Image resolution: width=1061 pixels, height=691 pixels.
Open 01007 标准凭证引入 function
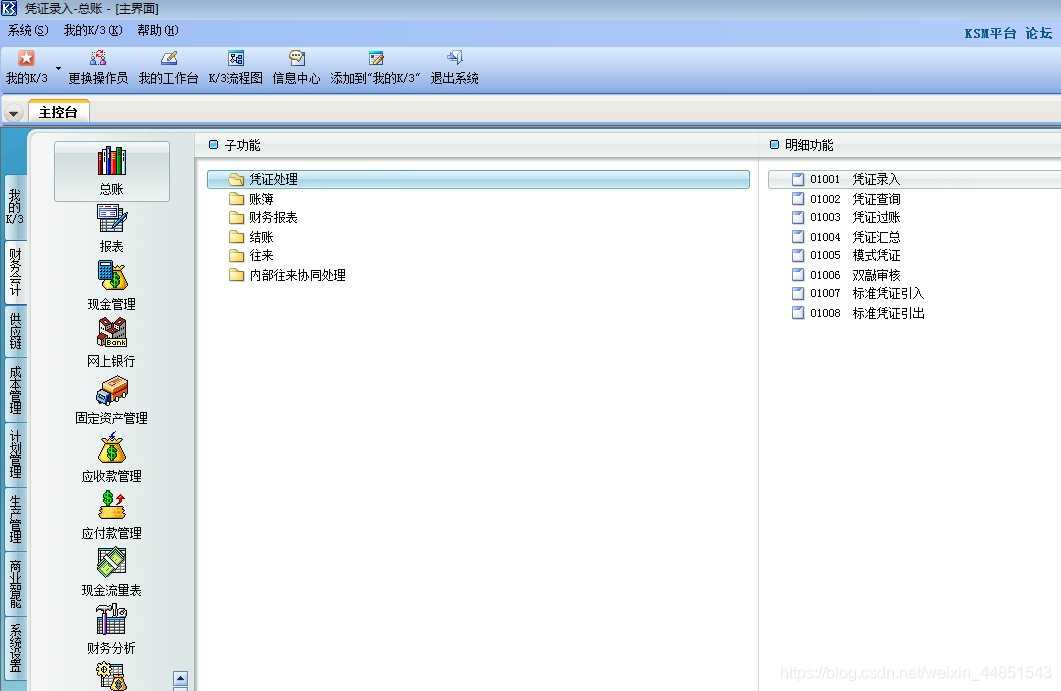click(858, 293)
